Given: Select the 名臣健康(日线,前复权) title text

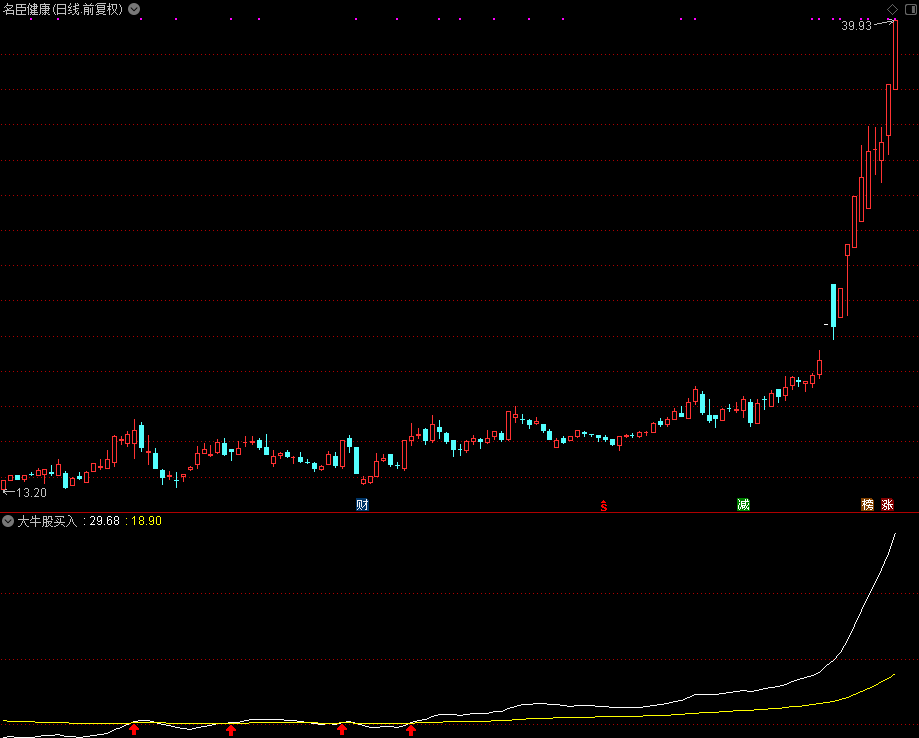Looking at the screenshot, I should pos(63,9).
